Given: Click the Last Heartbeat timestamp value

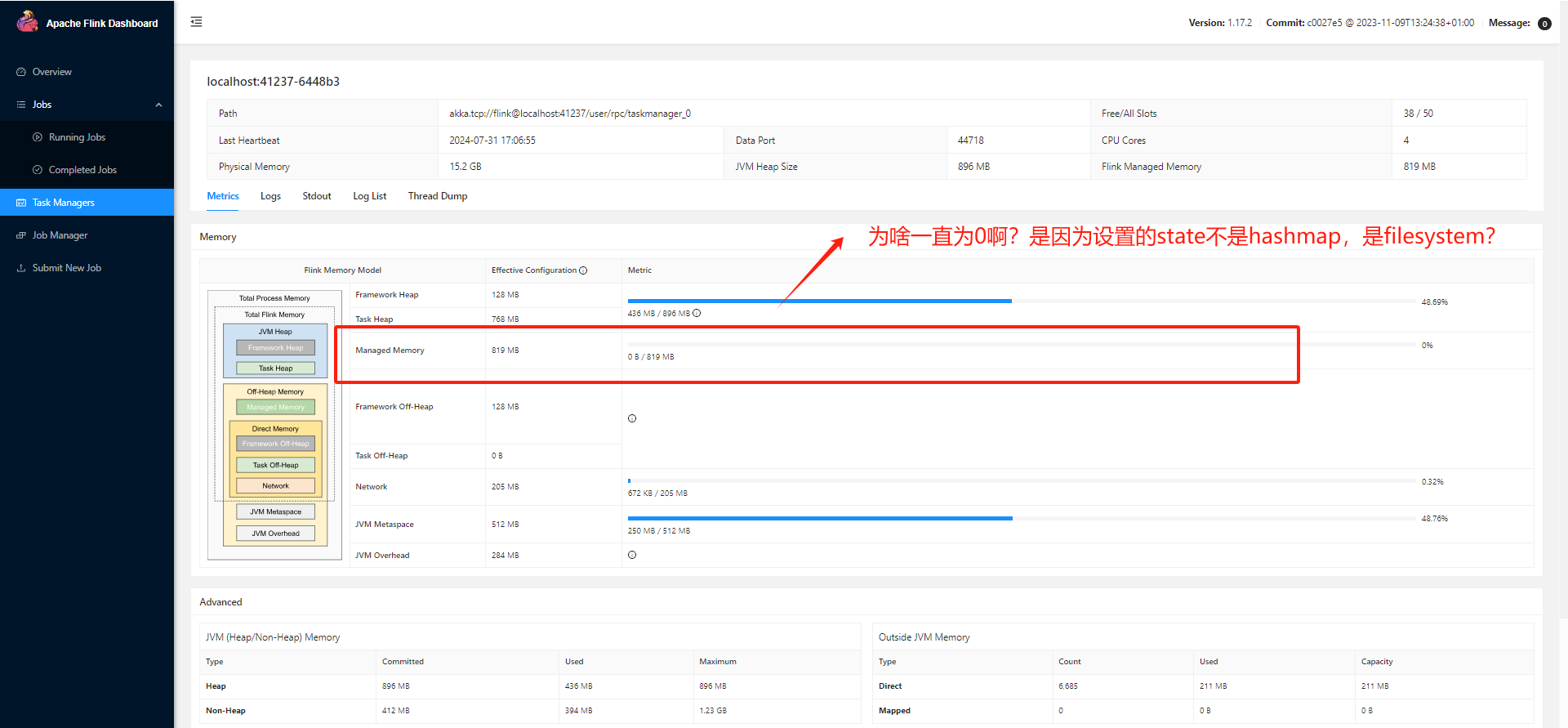Looking at the screenshot, I should (x=492, y=141).
